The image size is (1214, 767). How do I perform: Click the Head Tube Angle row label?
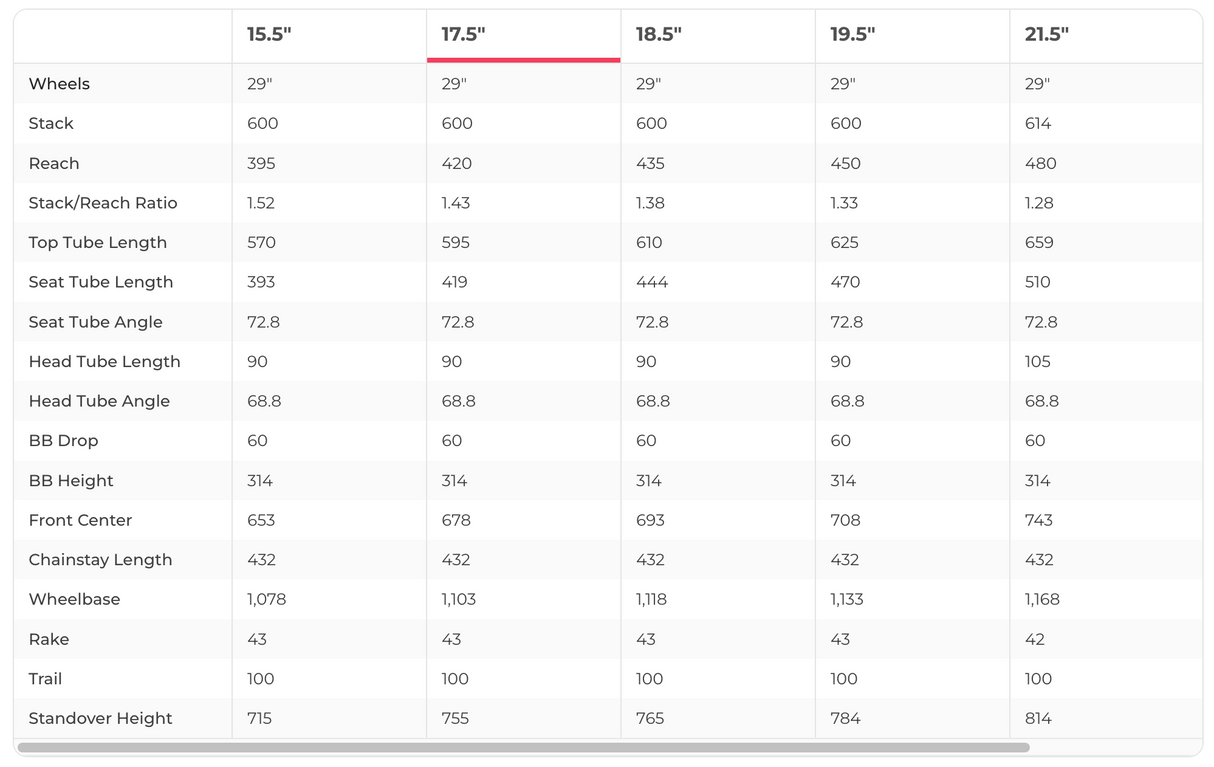99,401
